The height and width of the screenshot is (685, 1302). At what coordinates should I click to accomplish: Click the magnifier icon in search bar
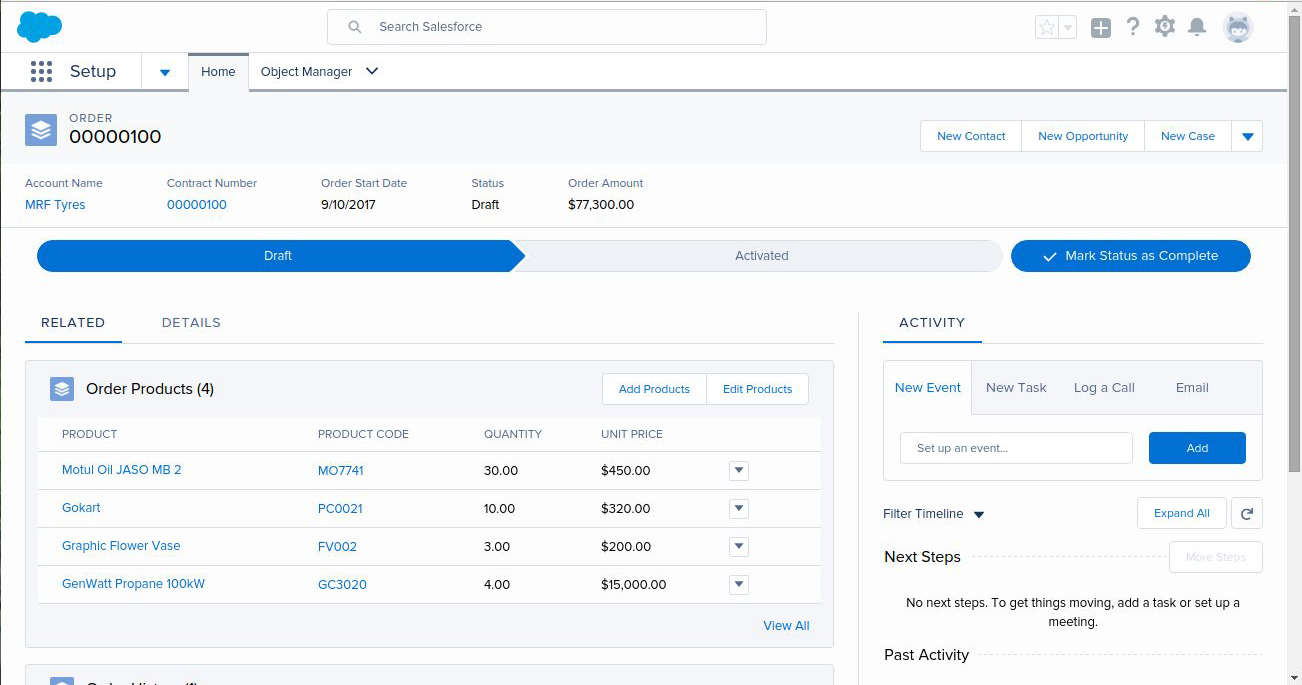click(354, 27)
